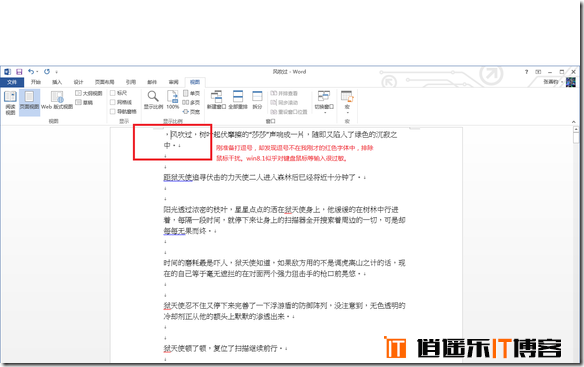The height and width of the screenshot is (367, 584).
Task: Set zoom to 100%
Action: (172, 100)
